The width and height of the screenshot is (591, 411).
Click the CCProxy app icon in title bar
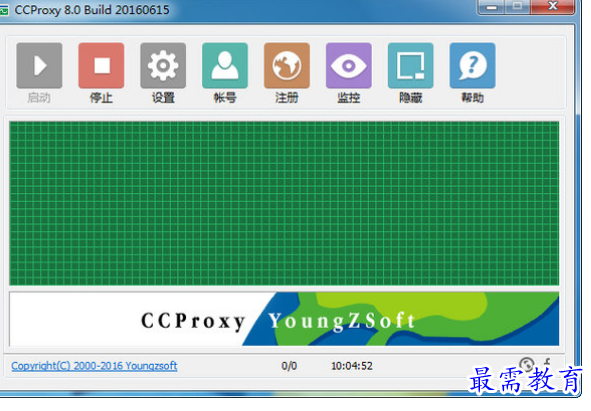[x=4, y=11]
